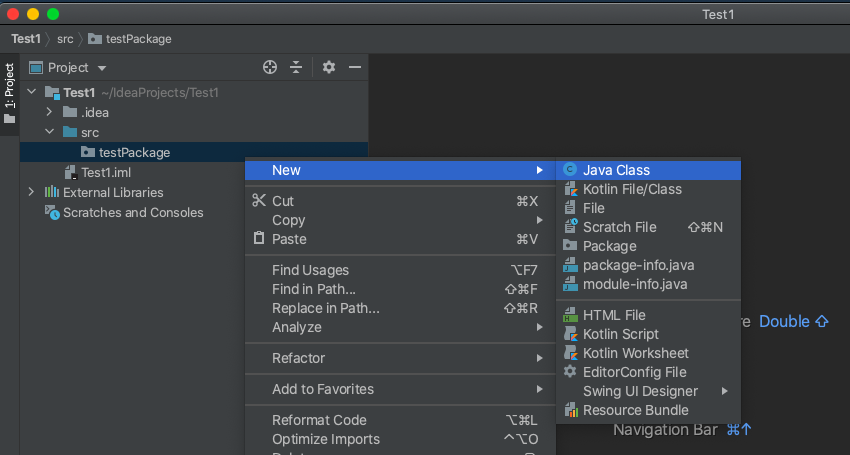Hide the Project panel with minus icon
Image resolution: width=850 pixels, height=455 pixels.
tap(355, 67)
